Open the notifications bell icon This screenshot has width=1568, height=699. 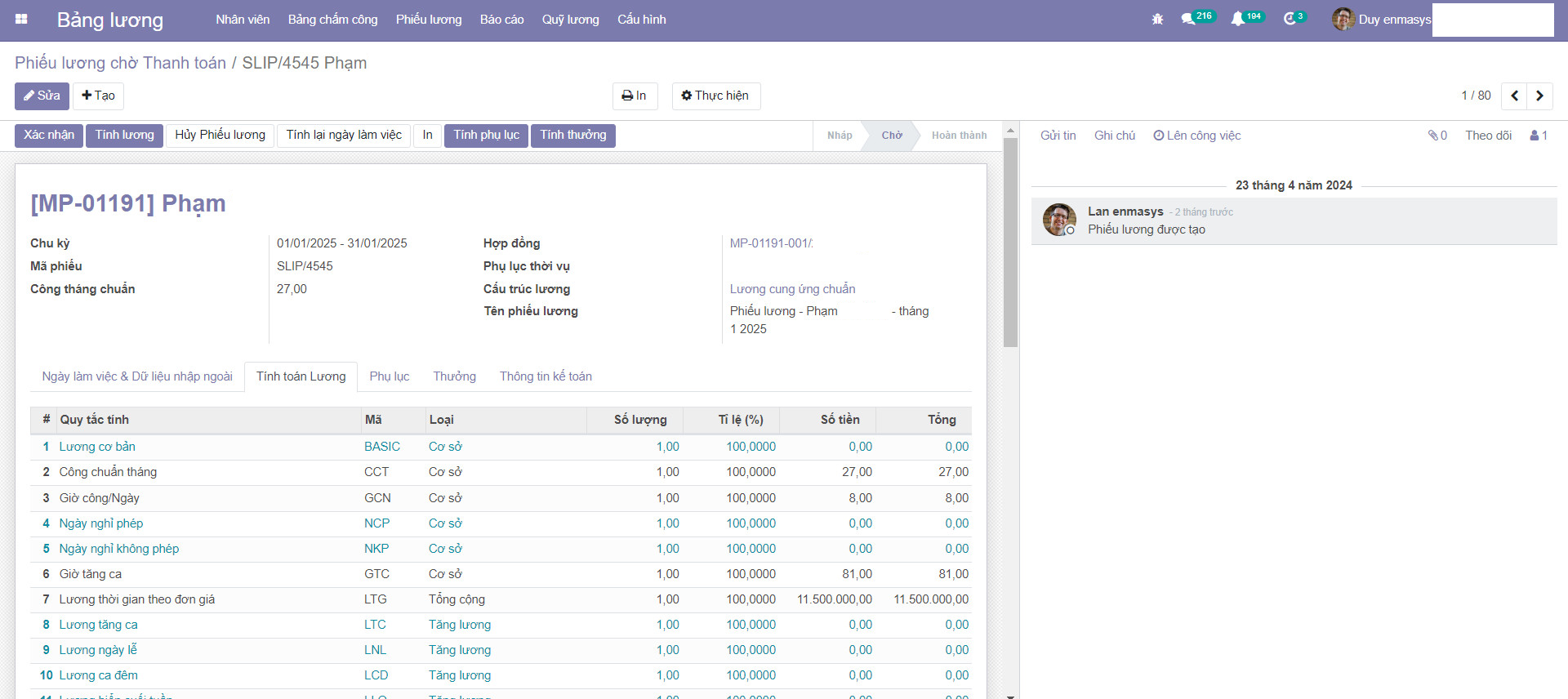1238,20
